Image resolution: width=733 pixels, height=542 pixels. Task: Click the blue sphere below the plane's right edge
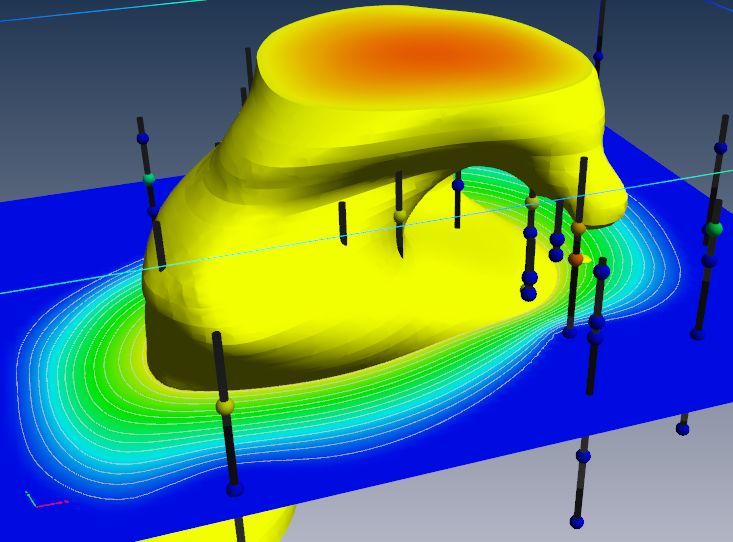[683, 428]
